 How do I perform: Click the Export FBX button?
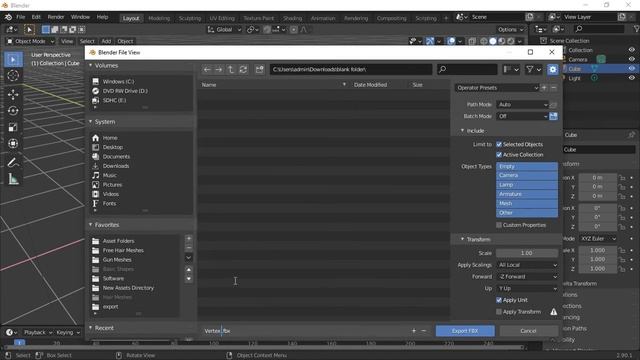[465, 331]
